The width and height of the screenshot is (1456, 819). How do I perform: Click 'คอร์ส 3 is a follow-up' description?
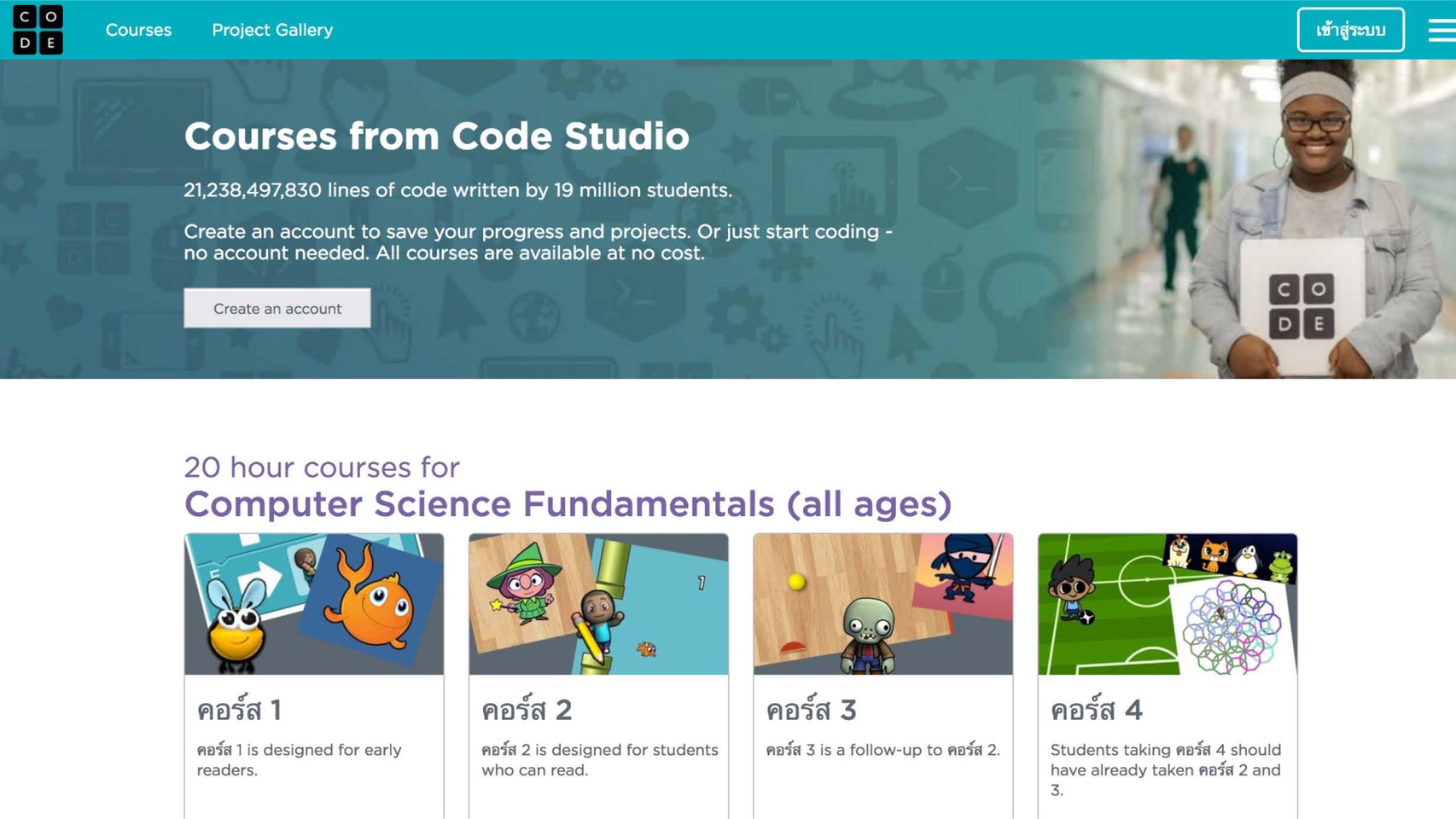882,750
